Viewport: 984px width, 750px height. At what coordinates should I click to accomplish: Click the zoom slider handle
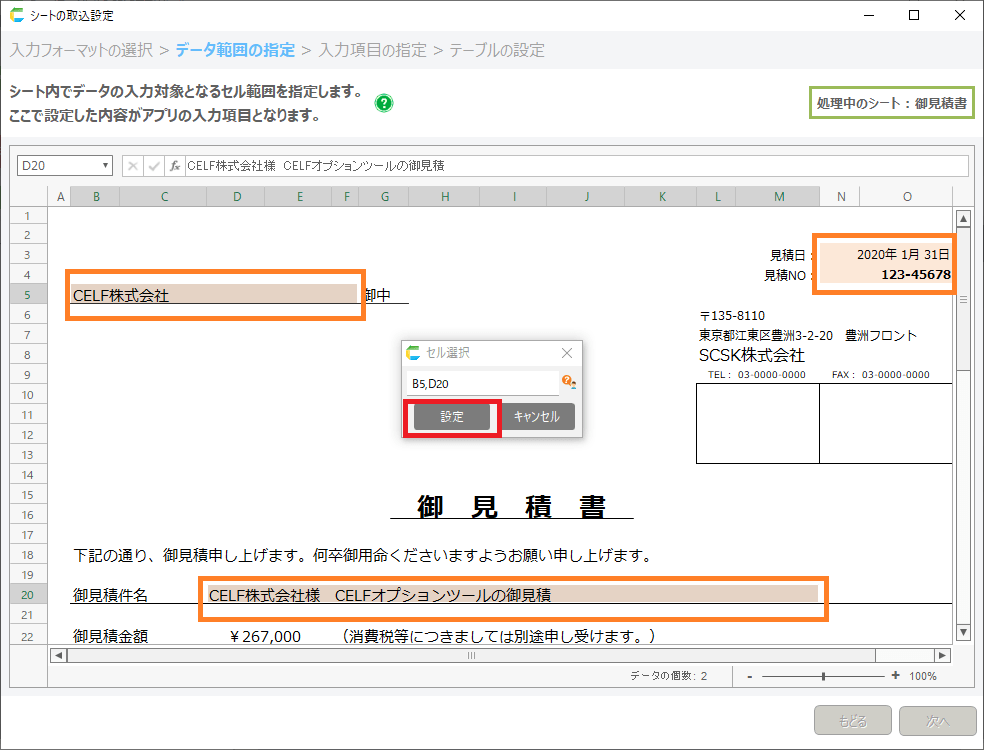coord(823,676)
